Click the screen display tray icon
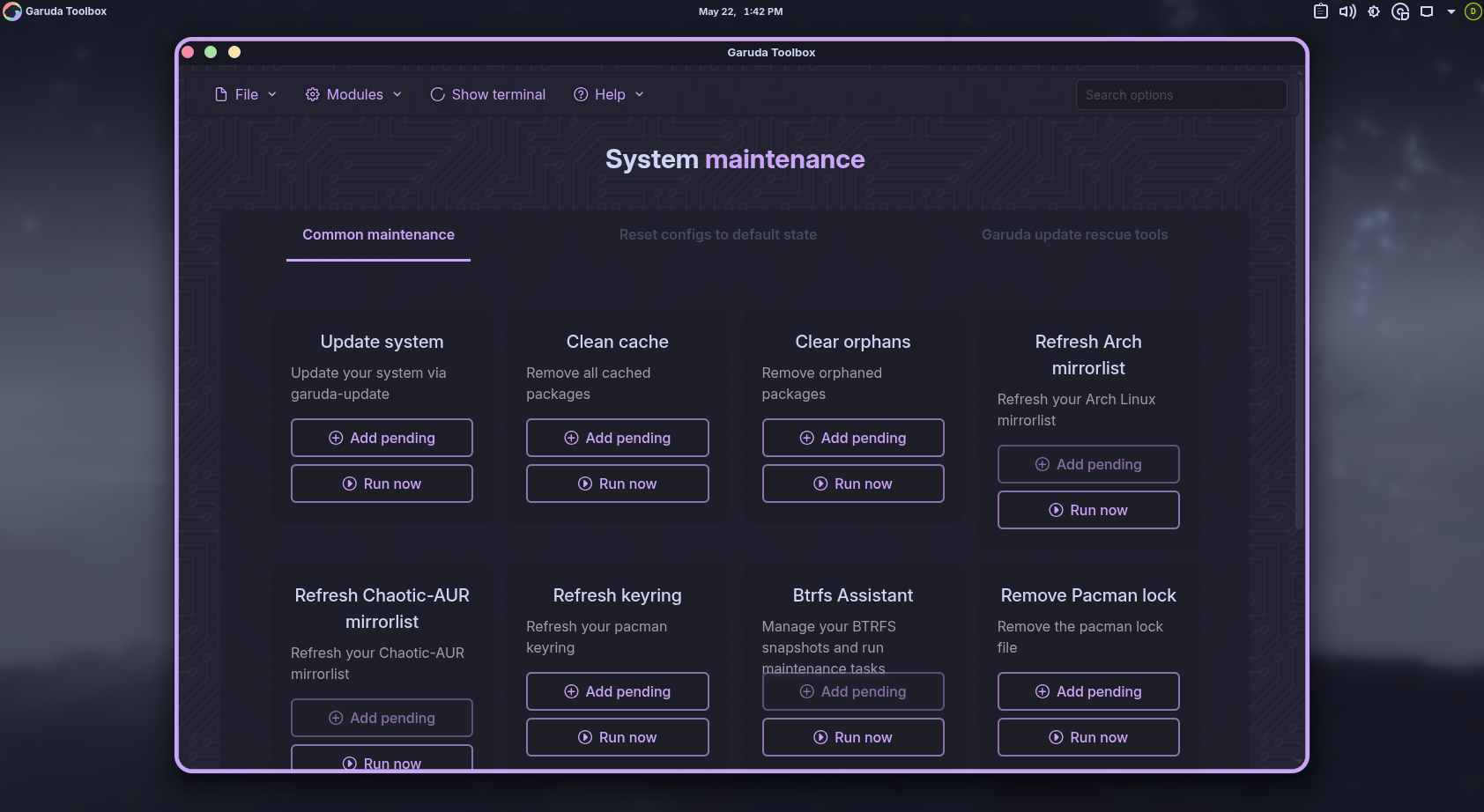1484x812 pixels. click(x=1427, y=11)
